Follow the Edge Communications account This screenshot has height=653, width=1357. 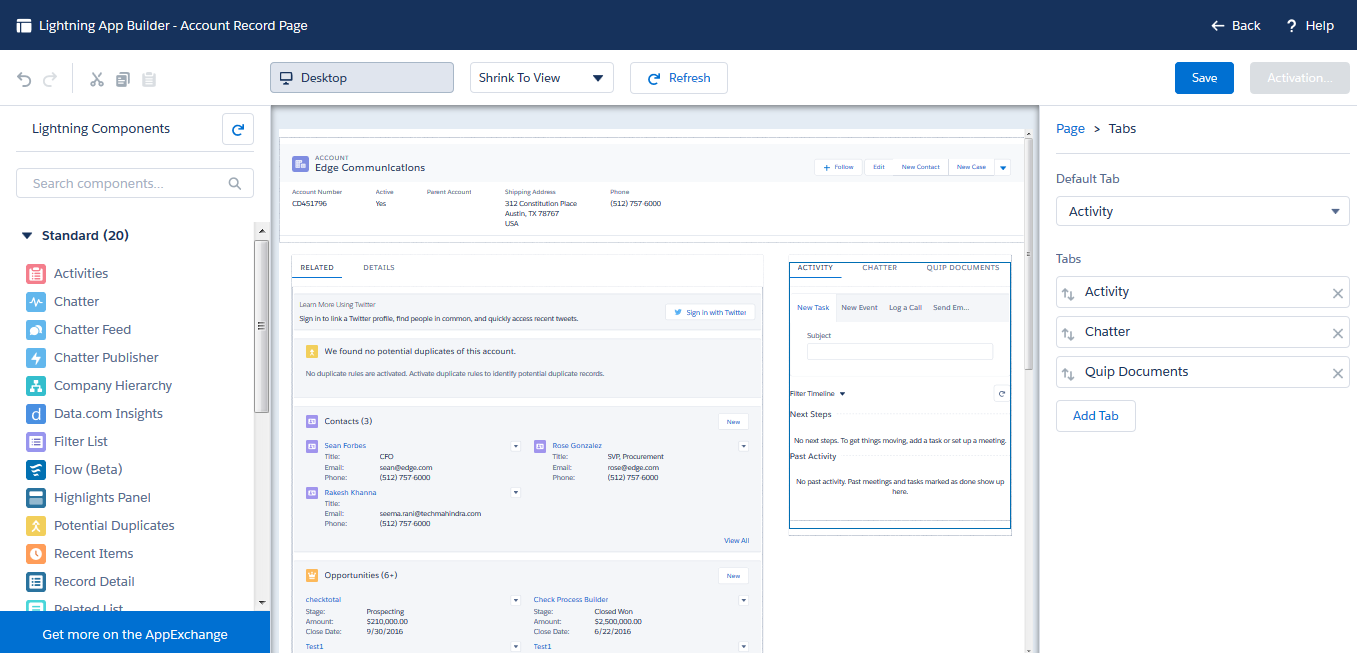pyautogui.click(x=838, y=167)
